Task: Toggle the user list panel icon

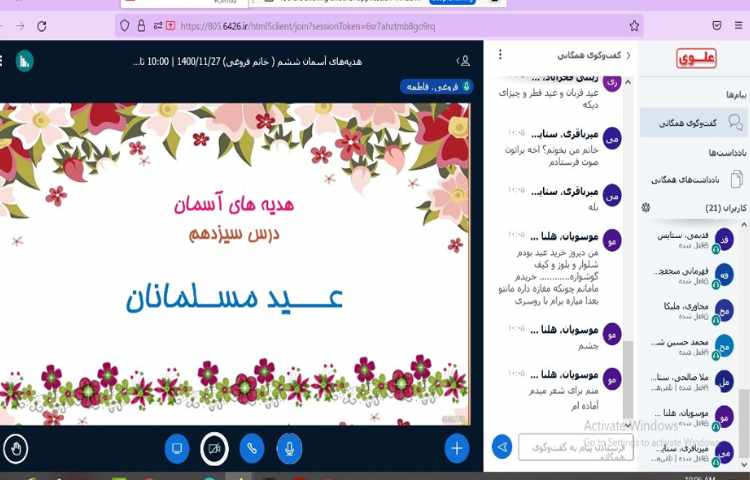Action: [x=464, y=61]
